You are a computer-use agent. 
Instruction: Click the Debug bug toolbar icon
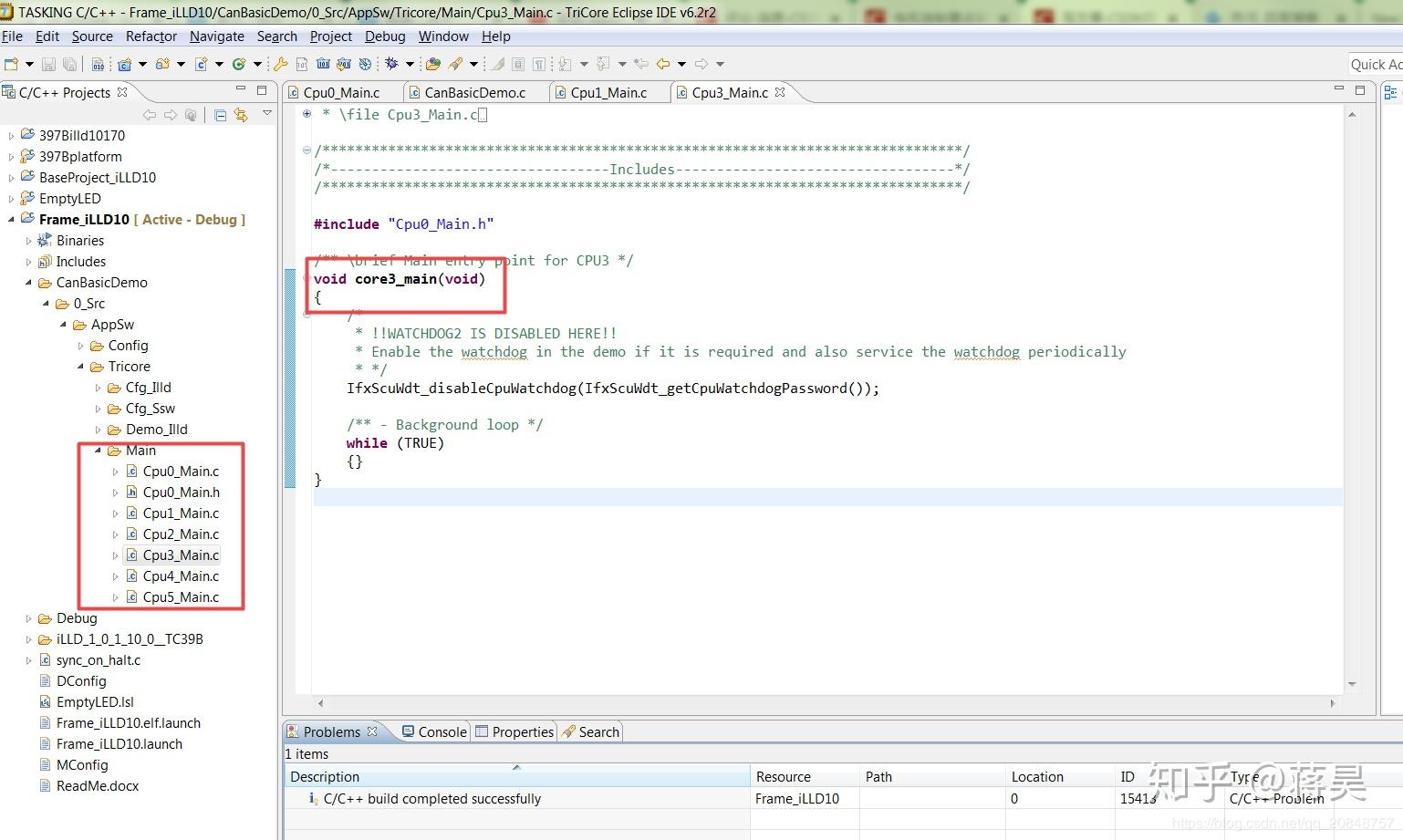click(x=391, y=64)
